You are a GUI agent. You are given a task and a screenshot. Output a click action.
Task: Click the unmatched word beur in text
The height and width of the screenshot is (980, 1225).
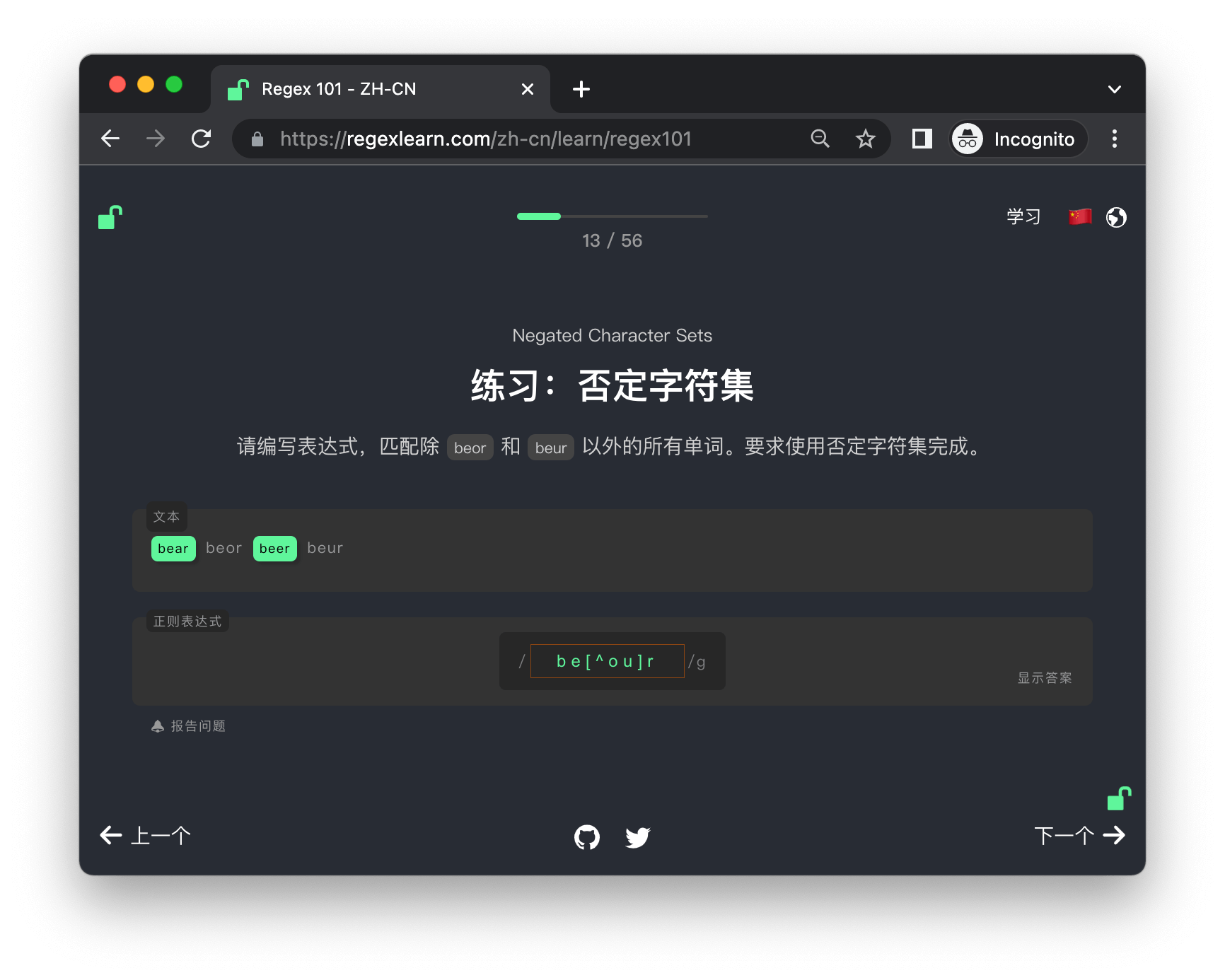point(325,548)
